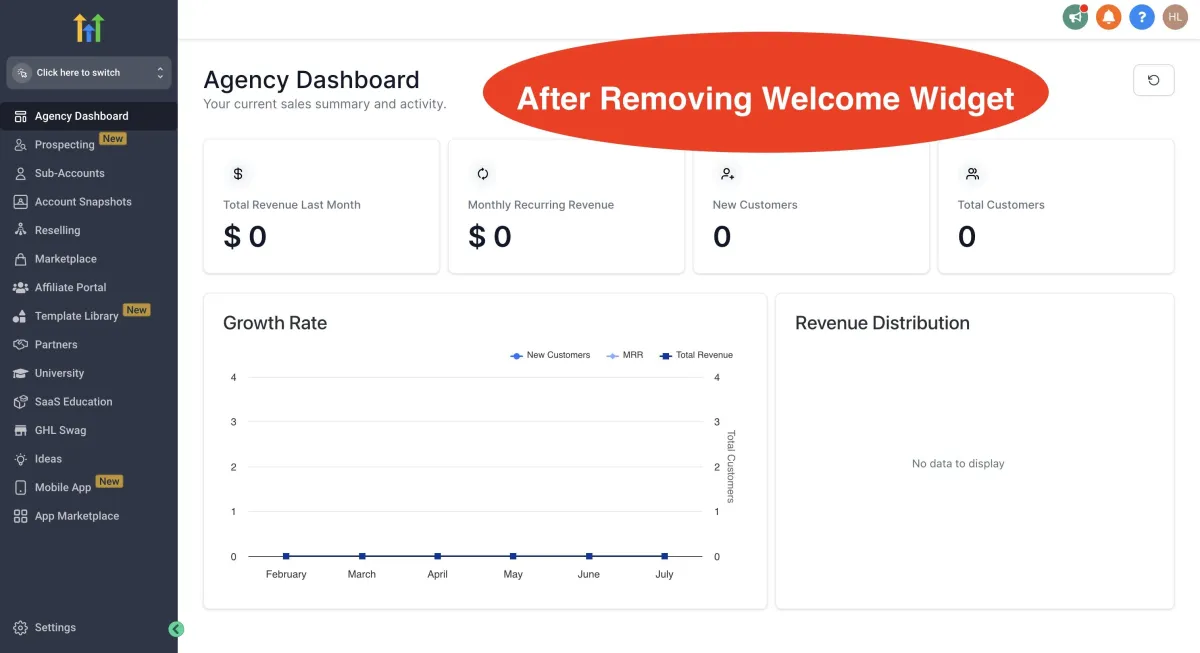The image size is (1200, 653).
Task: Click the University graduation cap icon
Action: pos(20,373)
